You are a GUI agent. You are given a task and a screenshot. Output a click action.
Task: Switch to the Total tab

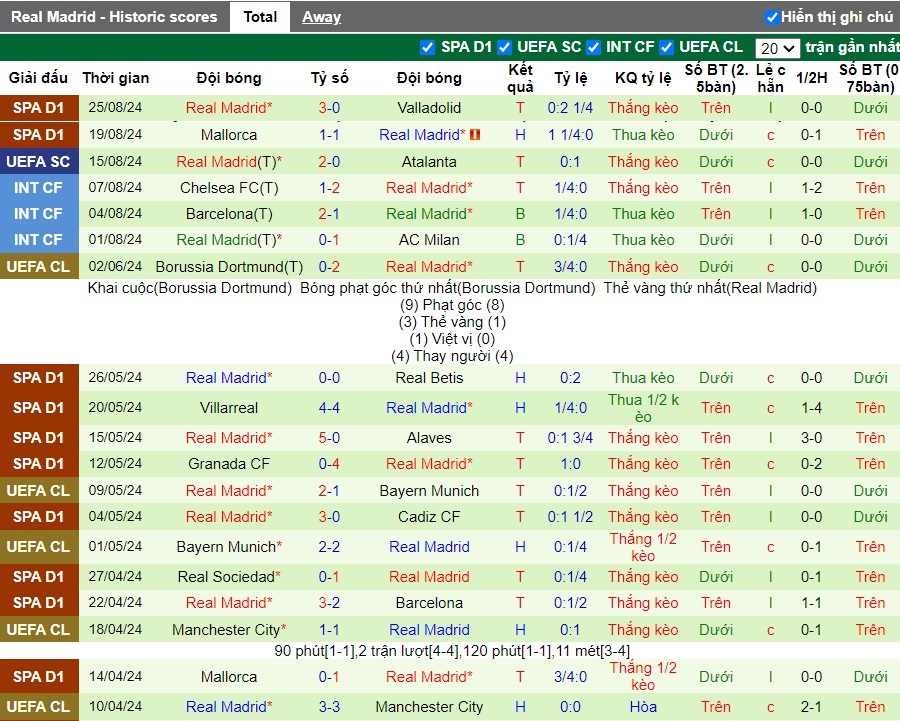pyautogui.click(x=260, y=17)
